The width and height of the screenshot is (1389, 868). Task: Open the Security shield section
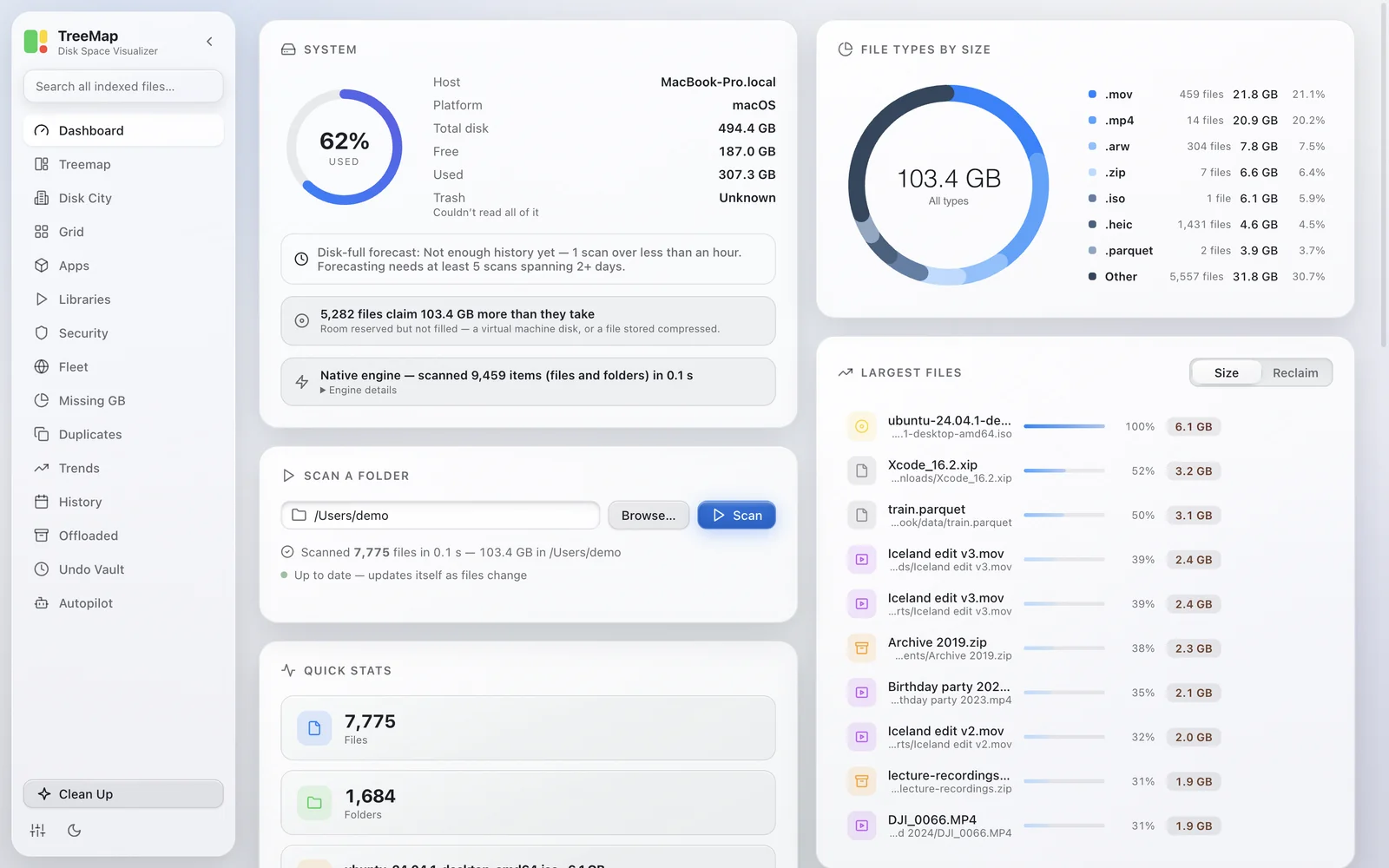123,333
